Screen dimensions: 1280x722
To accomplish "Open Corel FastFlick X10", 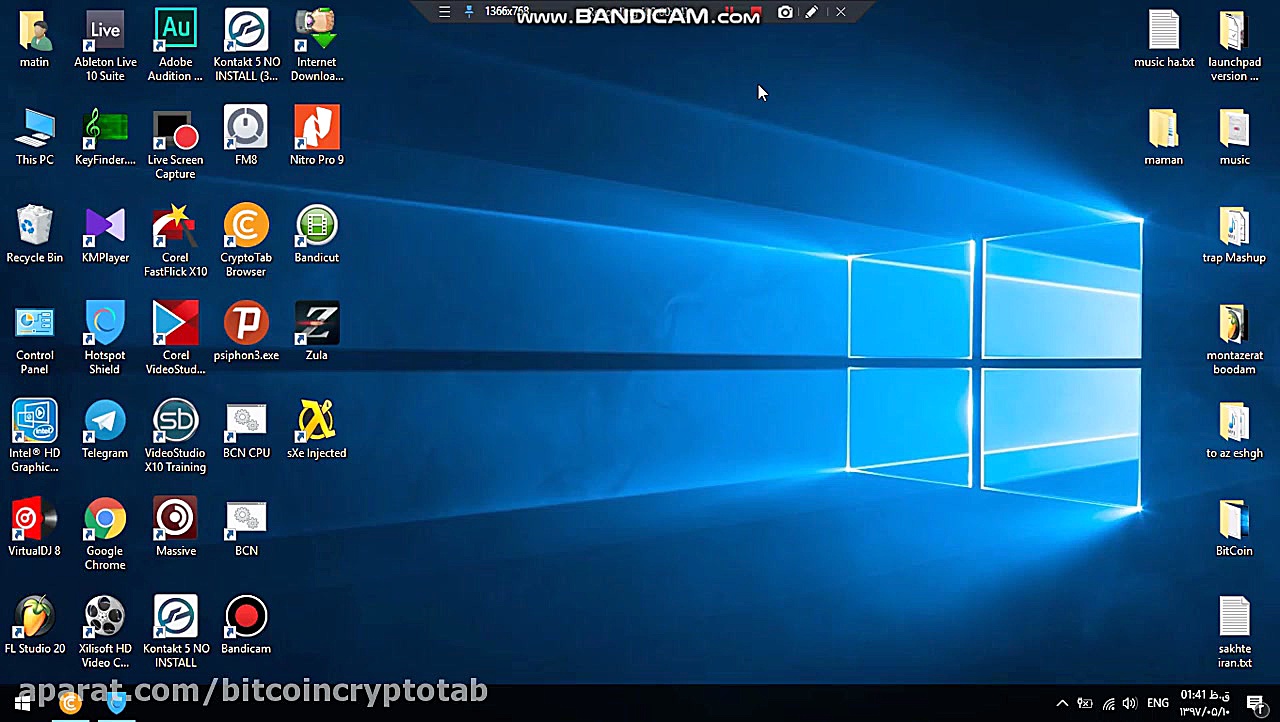I will click(175, 226).
